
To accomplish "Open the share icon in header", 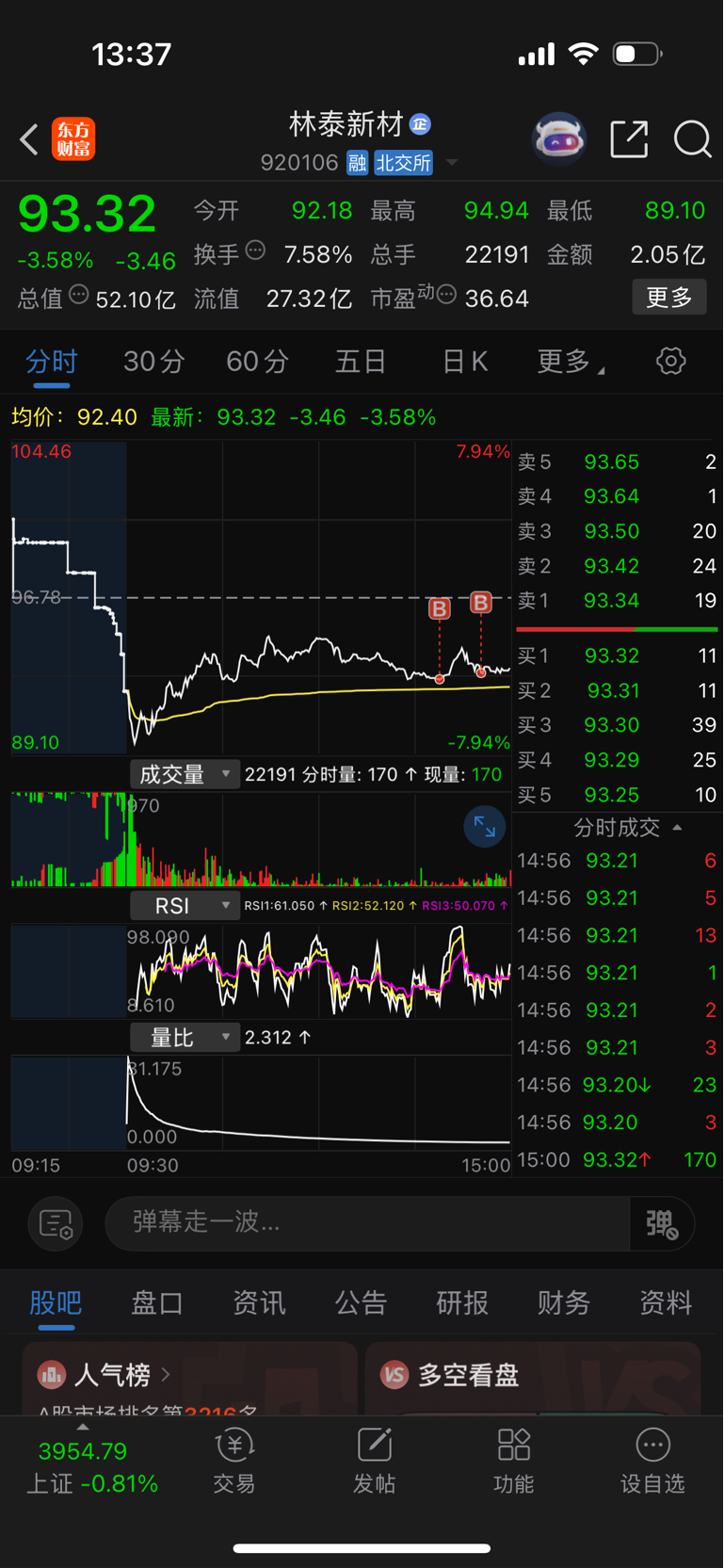I will click(629, 139).
